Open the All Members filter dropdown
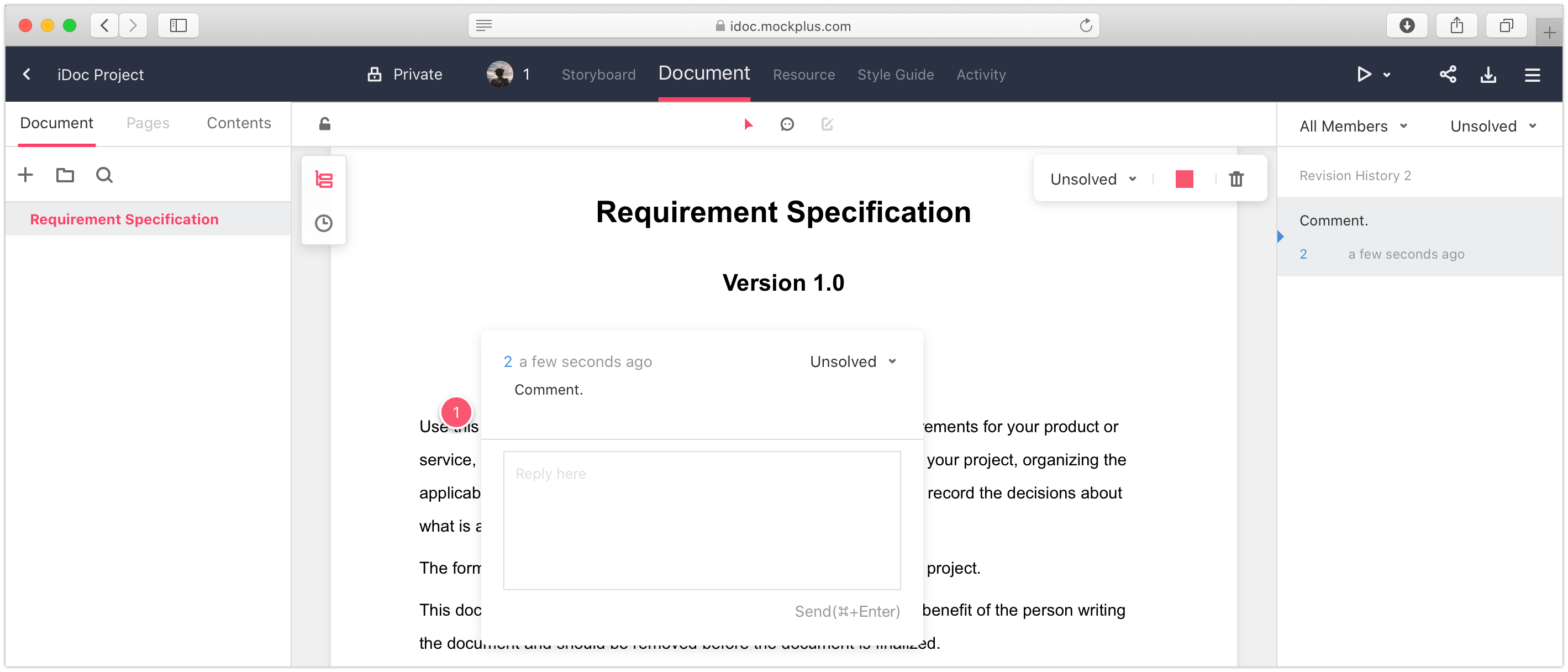Image resolution: width=1568 pixels, height=672 pixels. [1354, 126]
